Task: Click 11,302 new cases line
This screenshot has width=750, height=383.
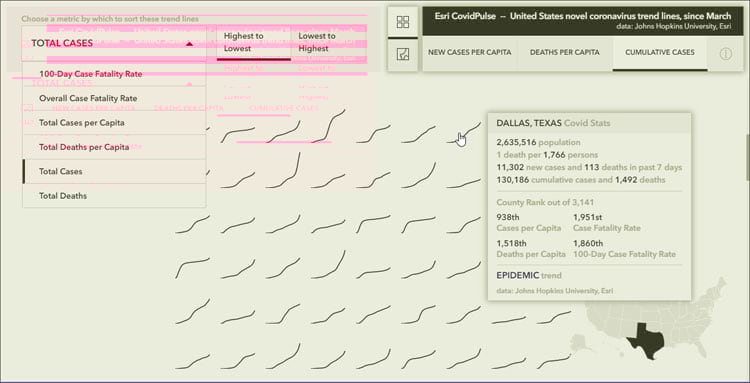Action: [x=589, y=168]
